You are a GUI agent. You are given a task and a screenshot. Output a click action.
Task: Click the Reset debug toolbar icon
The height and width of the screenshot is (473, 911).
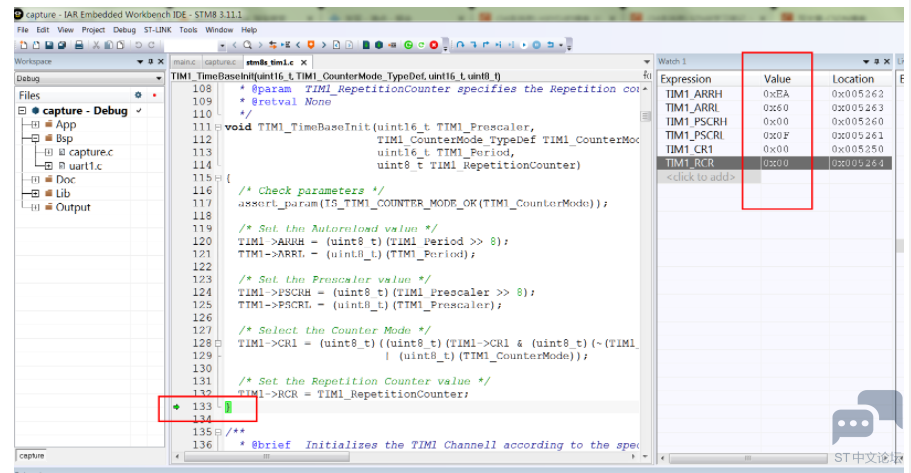(550, 45)
